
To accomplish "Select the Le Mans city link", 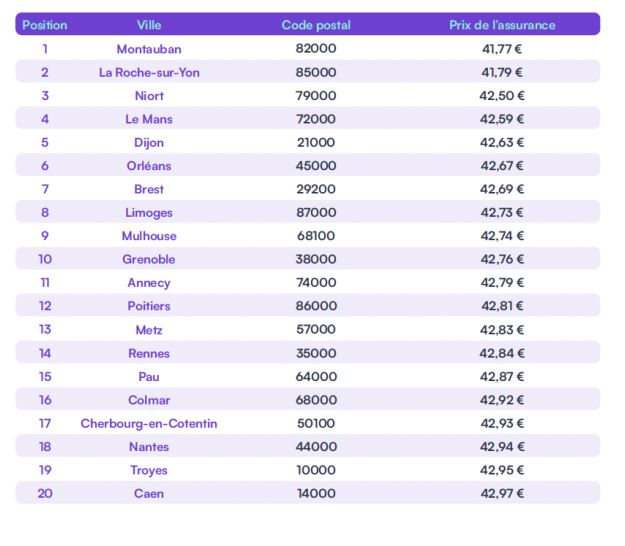I will [x=149, y=119].
